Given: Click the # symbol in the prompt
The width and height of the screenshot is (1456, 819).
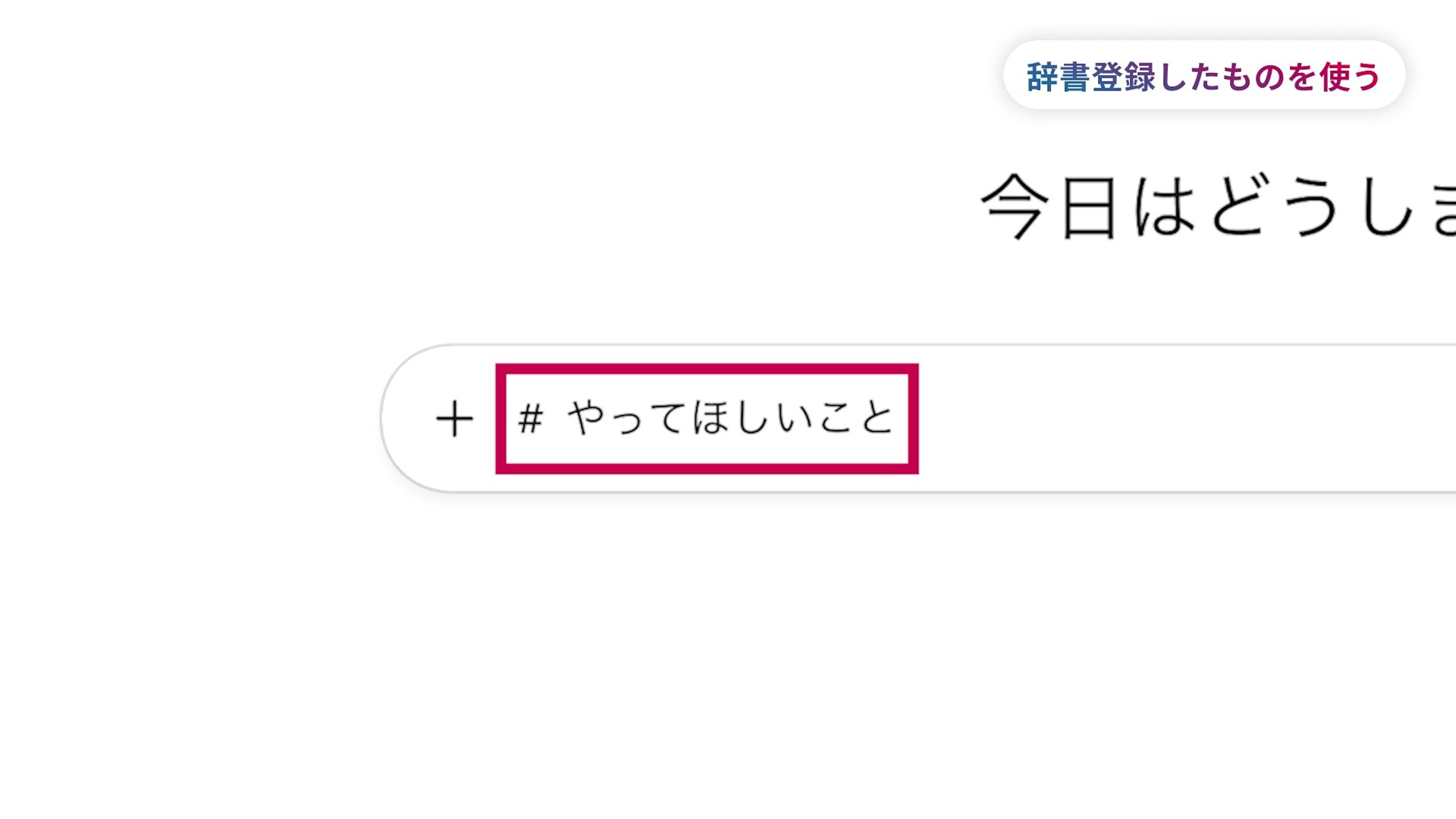Looking at the screenshot, I should [530, 419].
